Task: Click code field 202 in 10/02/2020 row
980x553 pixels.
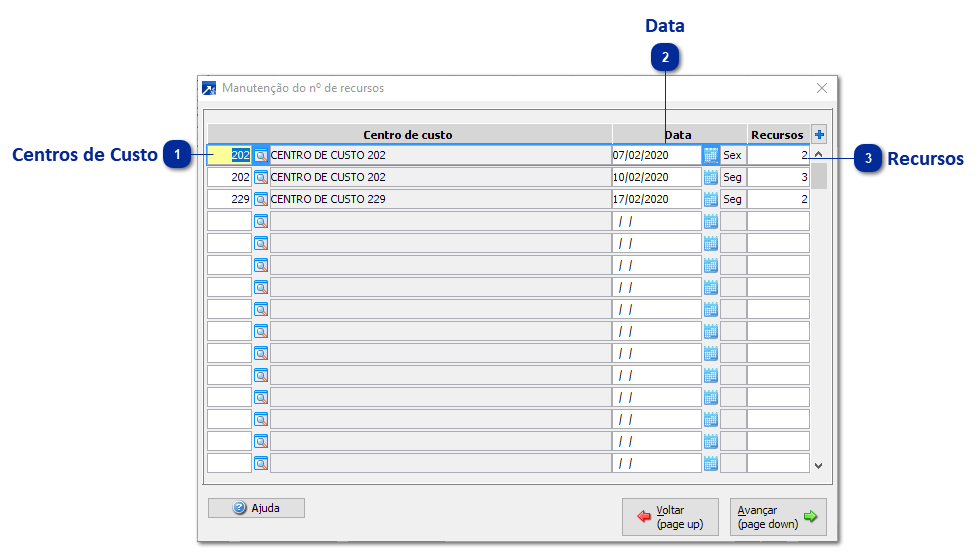Action: [x=229, y=177]
